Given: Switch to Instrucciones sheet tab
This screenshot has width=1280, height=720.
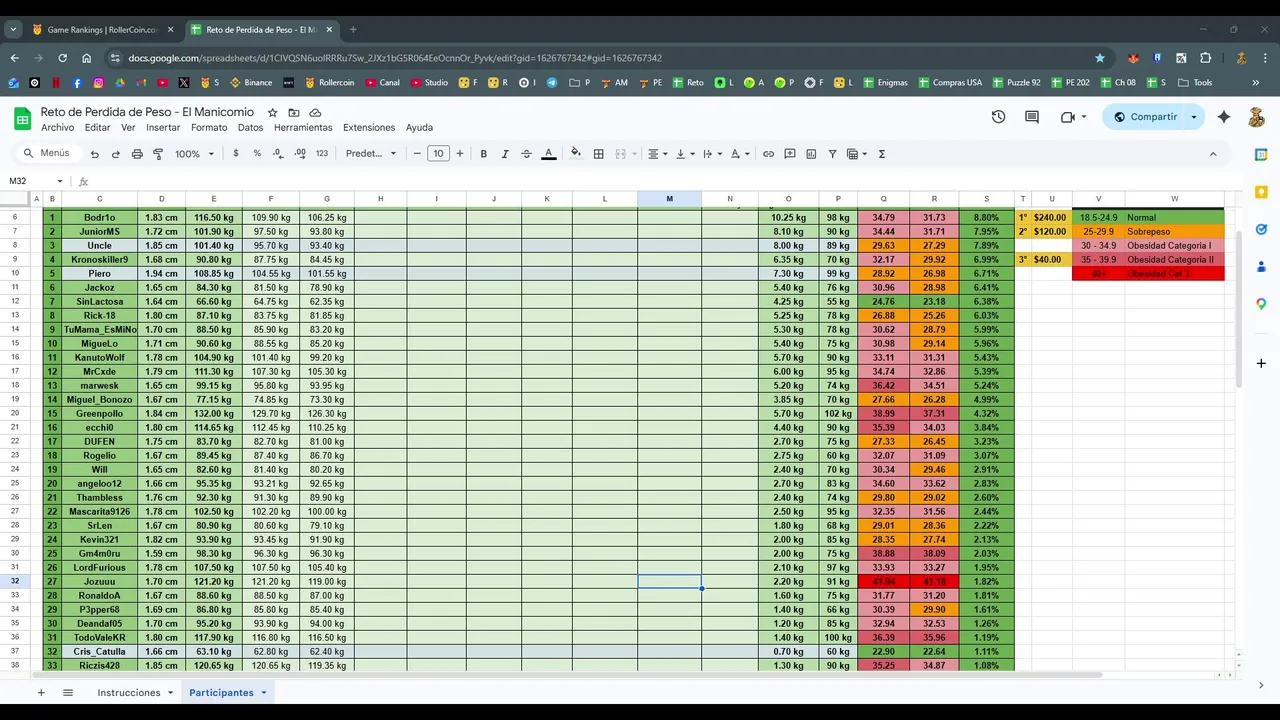Looking at the screenshot, I should tap(129, 692).
